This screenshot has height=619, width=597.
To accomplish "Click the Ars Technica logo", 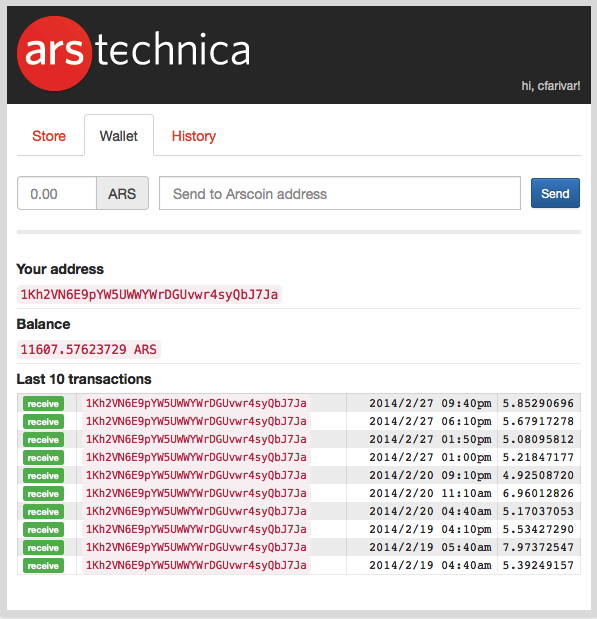I will tap(133, 53).
